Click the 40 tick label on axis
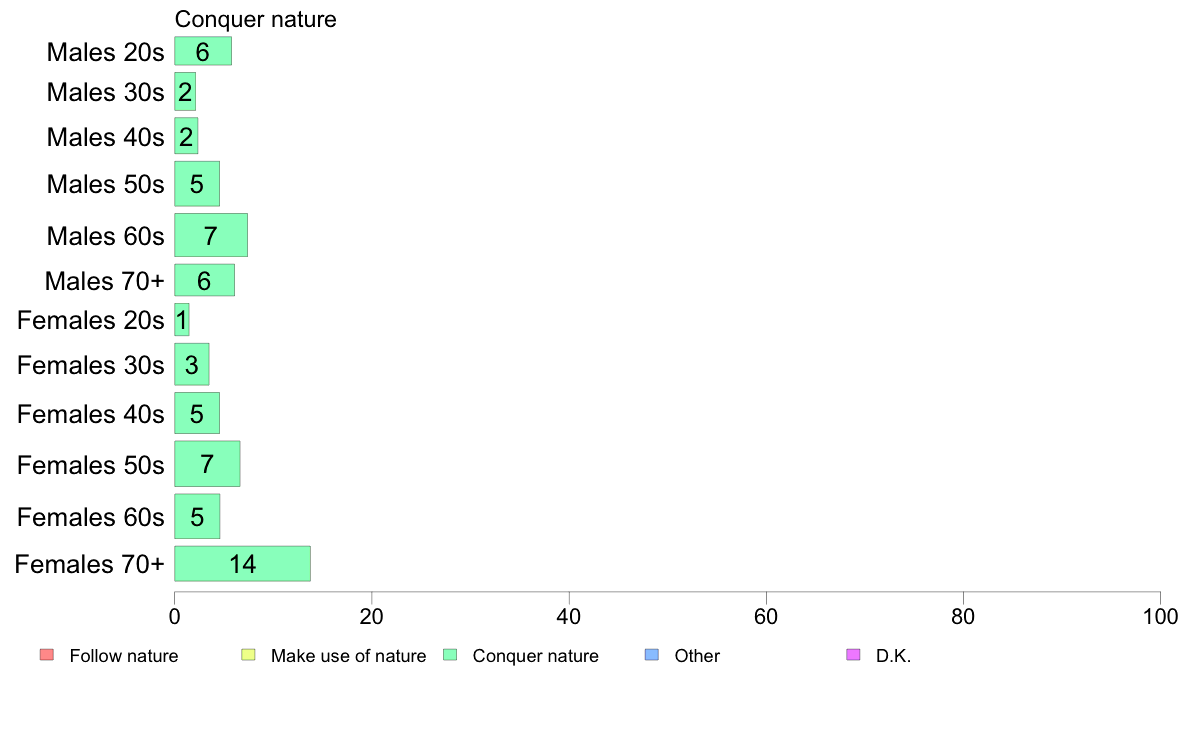 click(x=569, y=617)
